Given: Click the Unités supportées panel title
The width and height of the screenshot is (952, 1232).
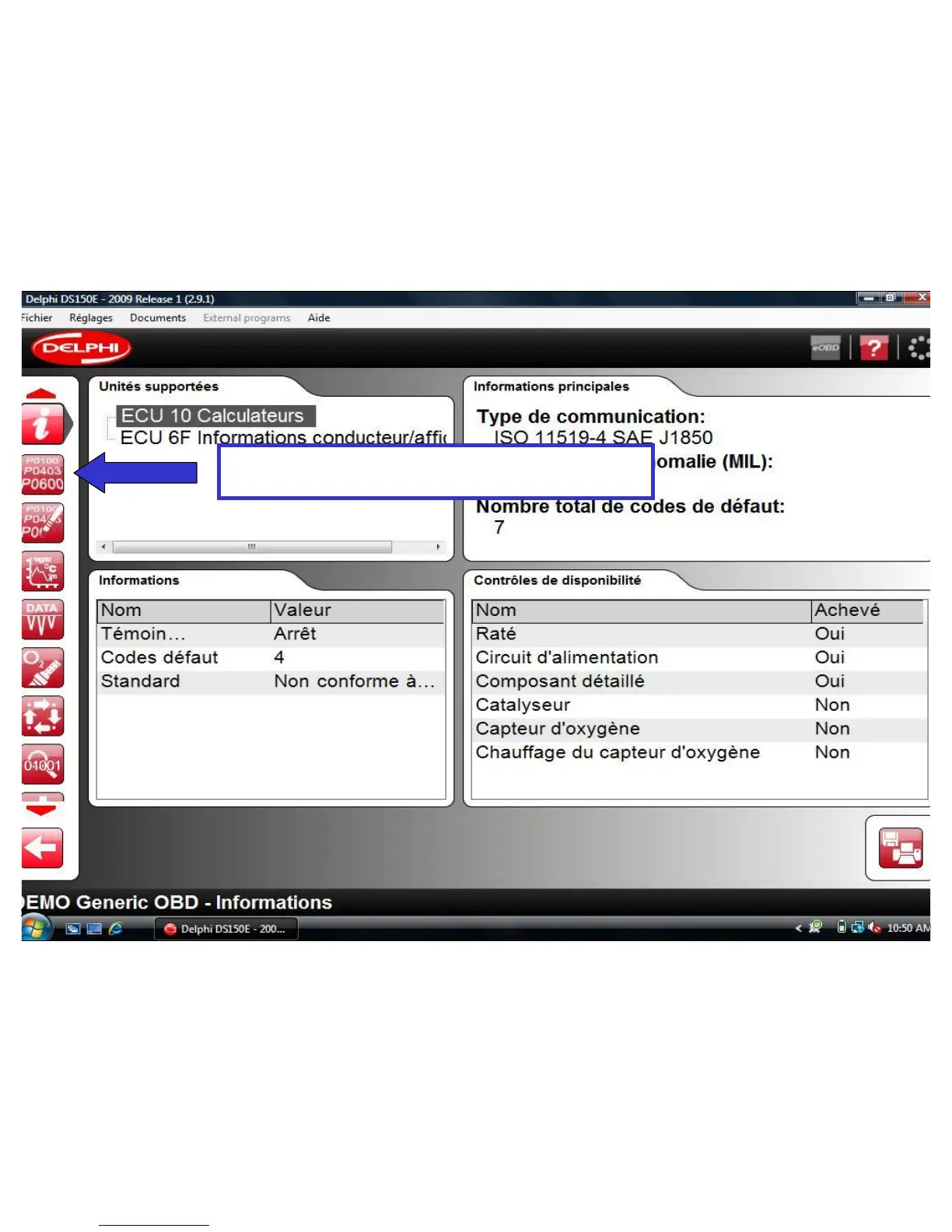Looking at the screenshot, I should (159, 387).
